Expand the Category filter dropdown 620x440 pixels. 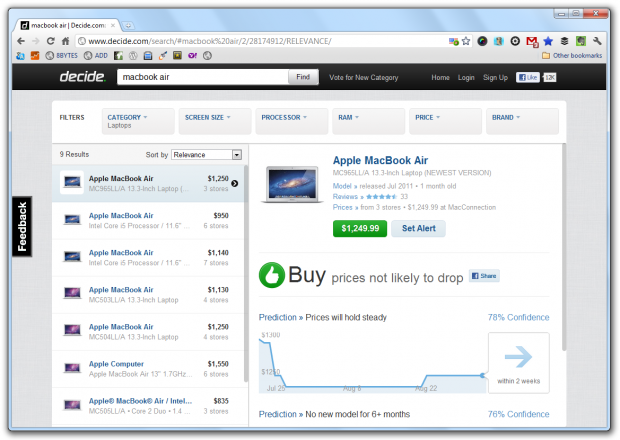(138, 121)
